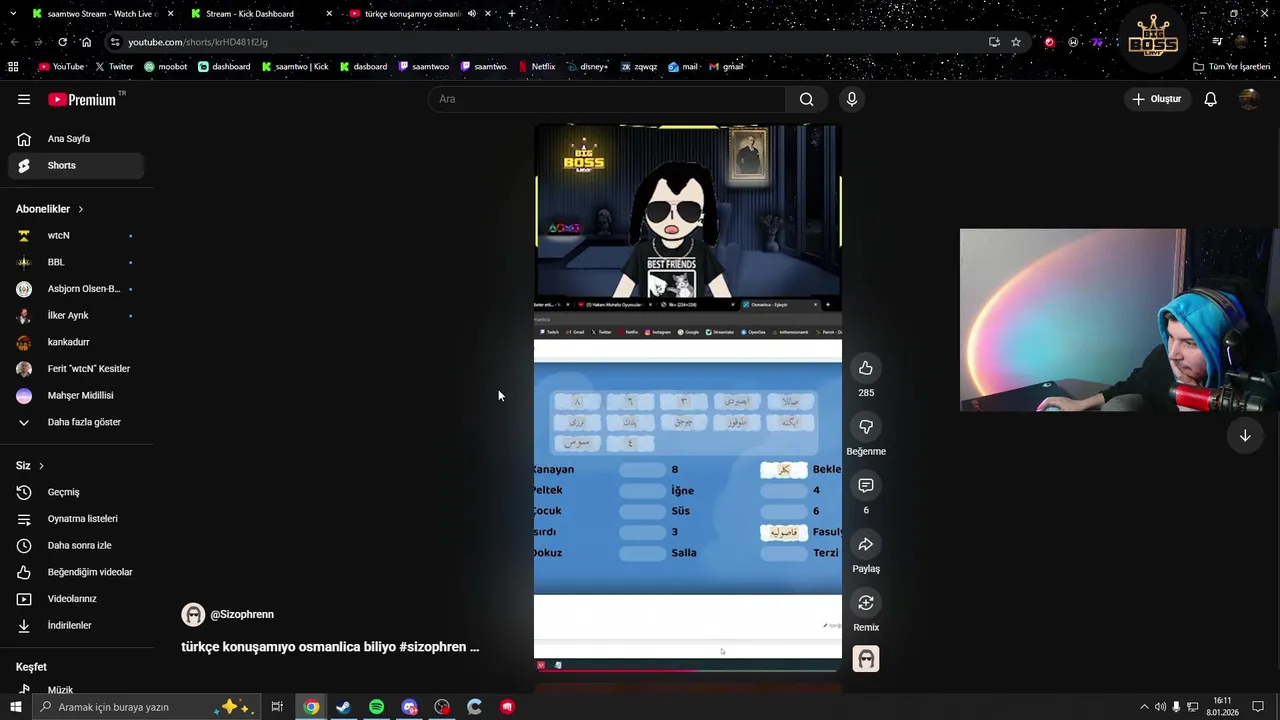Image resolution: width=1280 pixels, height=720 pixels.
Task: Remix this short
Action: coord(866,603)
